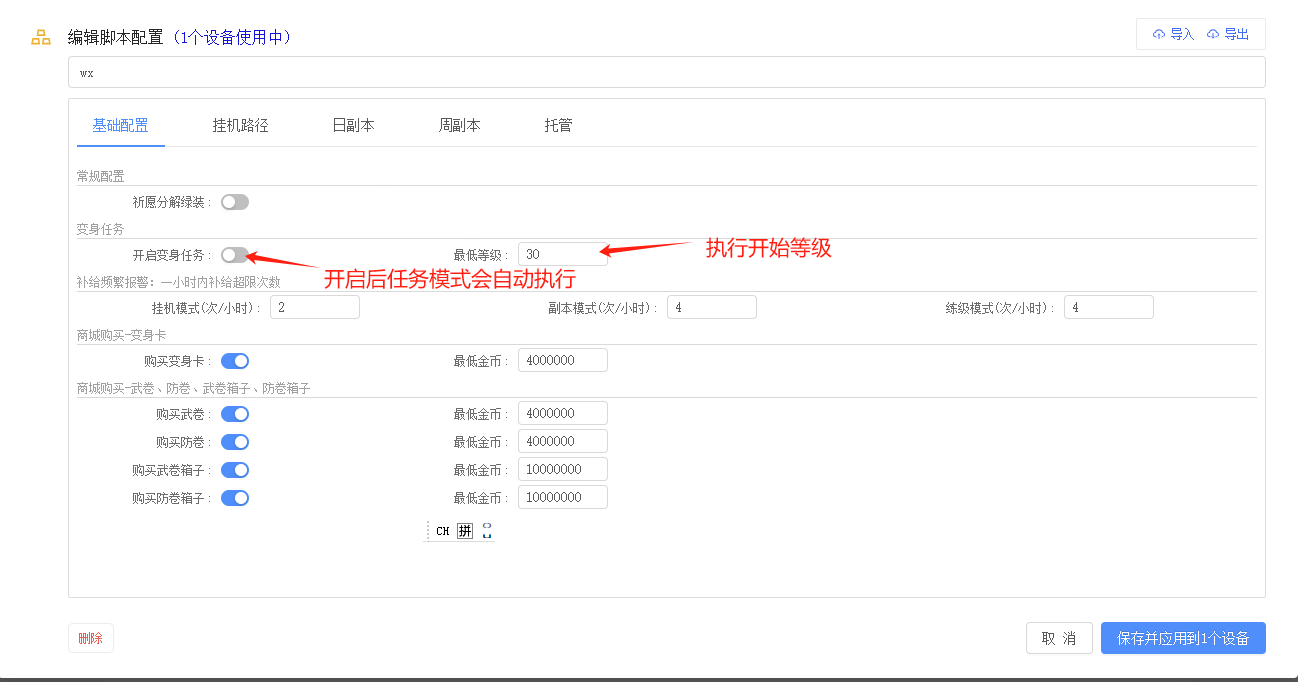Screen dimensions: 1298x682
Task: Disable 购买变身卡 toggle
Action: point(235,361)
